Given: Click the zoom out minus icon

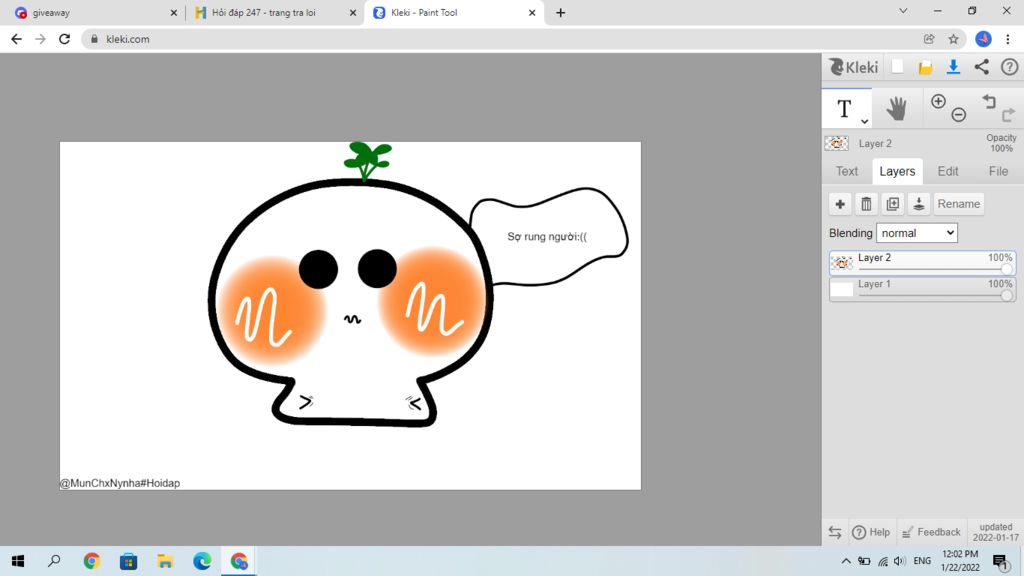Looking at the screenshot, I should [959, 115].
